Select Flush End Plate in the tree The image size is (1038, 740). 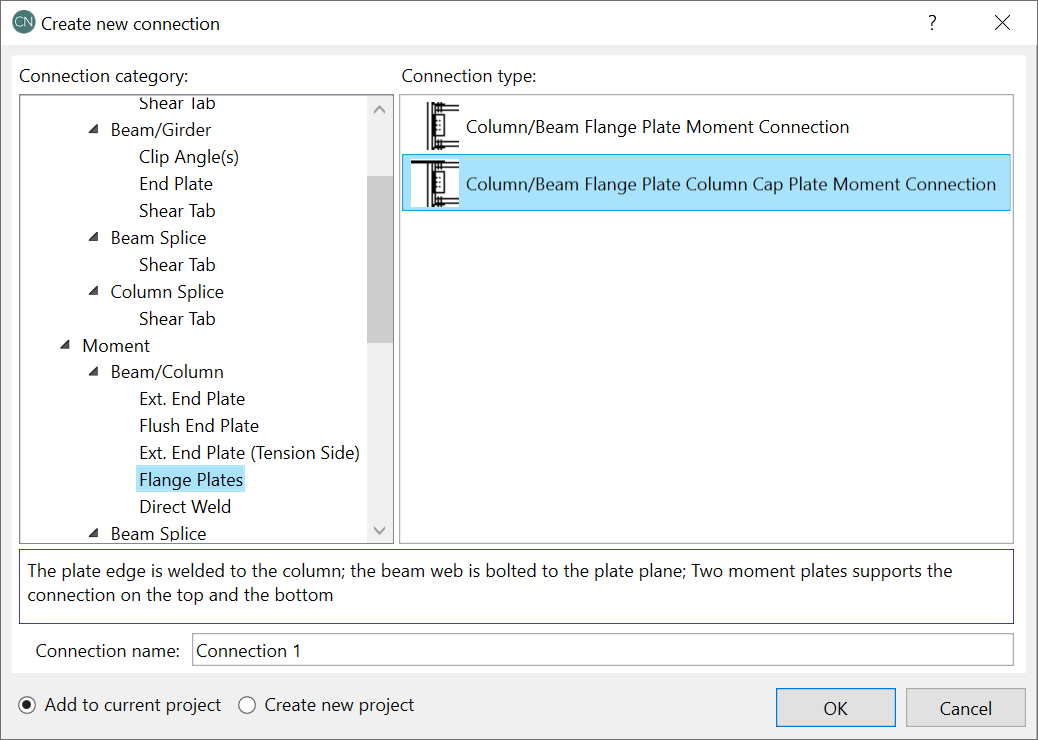[199, 426]
